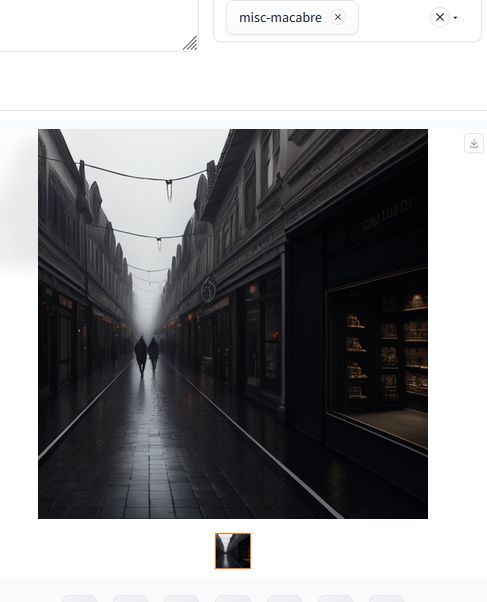This screenshot has height=602, width=487.
Task: Click the third button in the bottom row
Action: click(182, 599)
